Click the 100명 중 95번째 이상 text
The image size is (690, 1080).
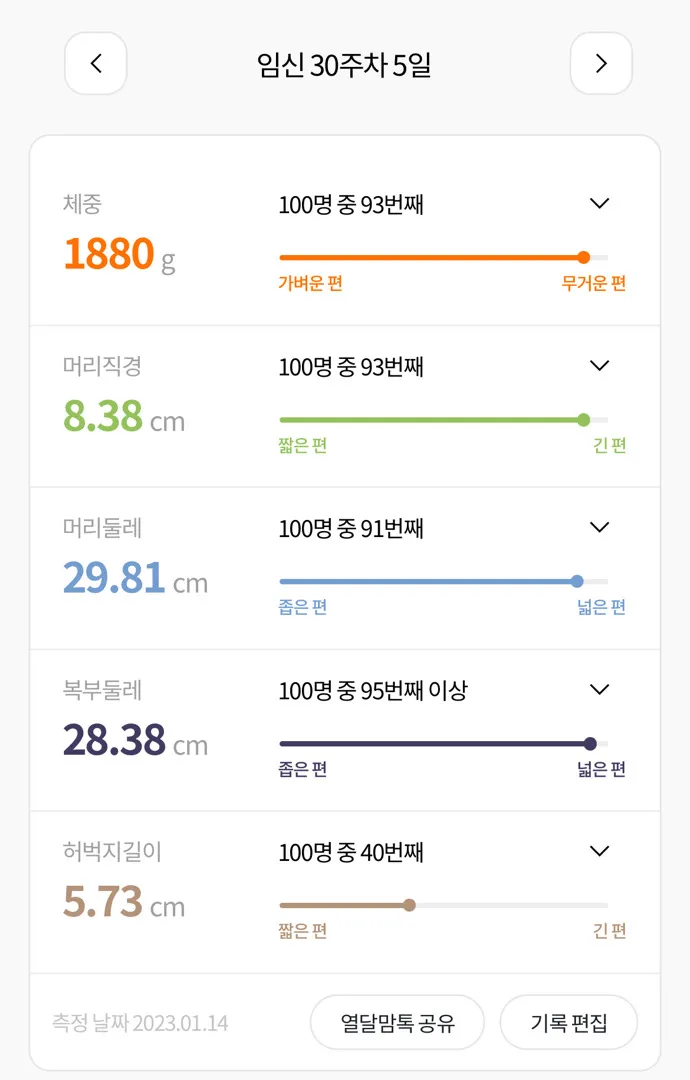373,690
